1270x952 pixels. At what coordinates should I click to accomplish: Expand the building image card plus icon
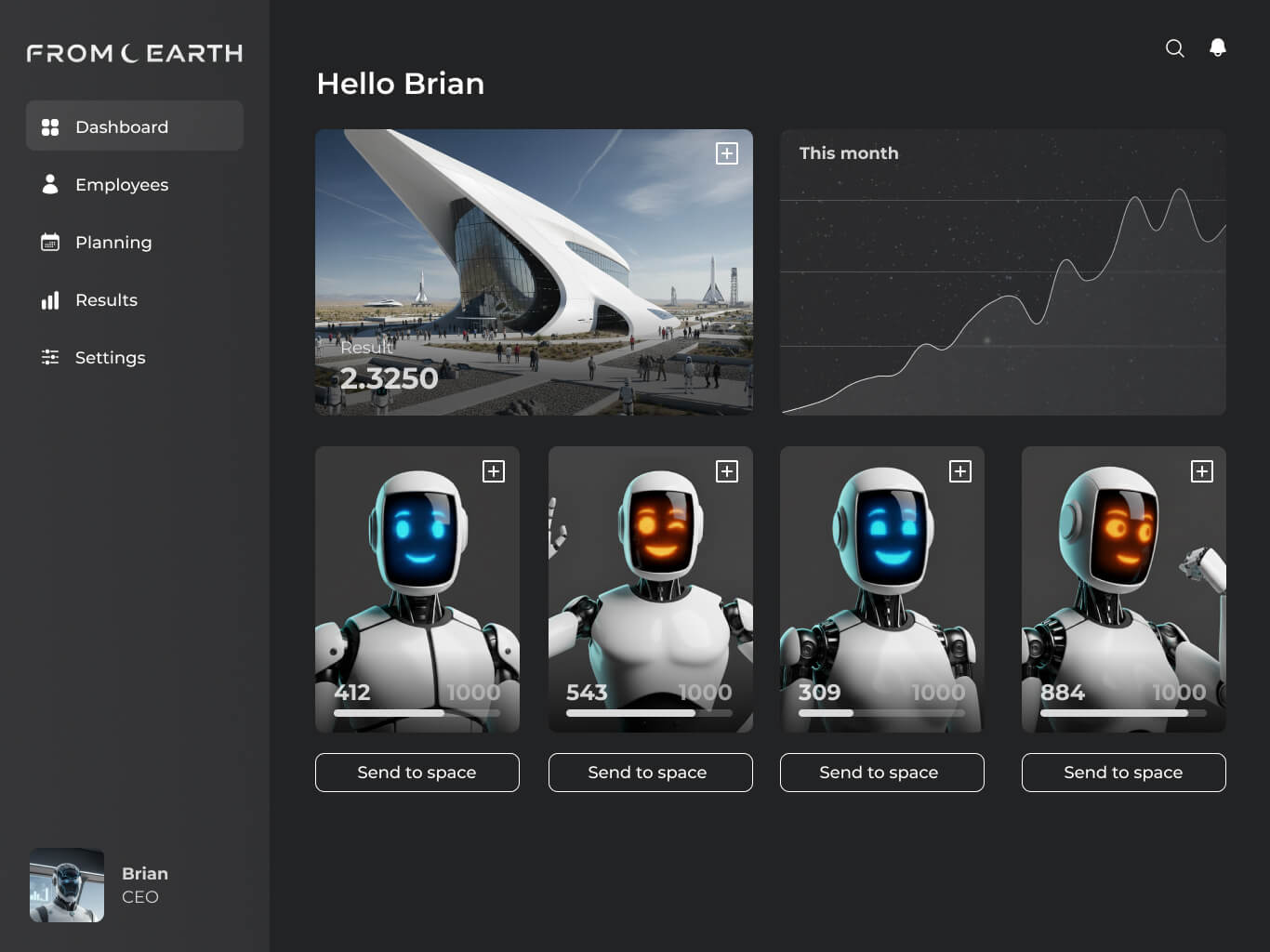click(727, 153)
